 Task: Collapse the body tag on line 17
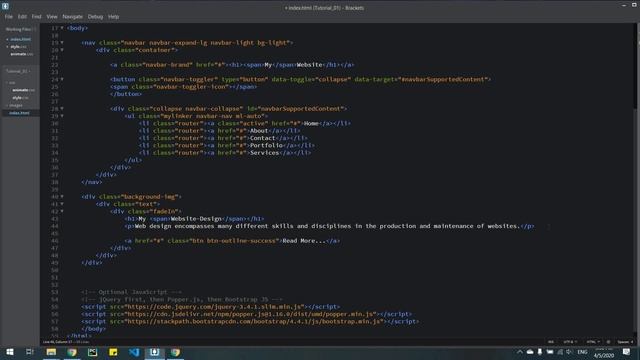point(62,28)
